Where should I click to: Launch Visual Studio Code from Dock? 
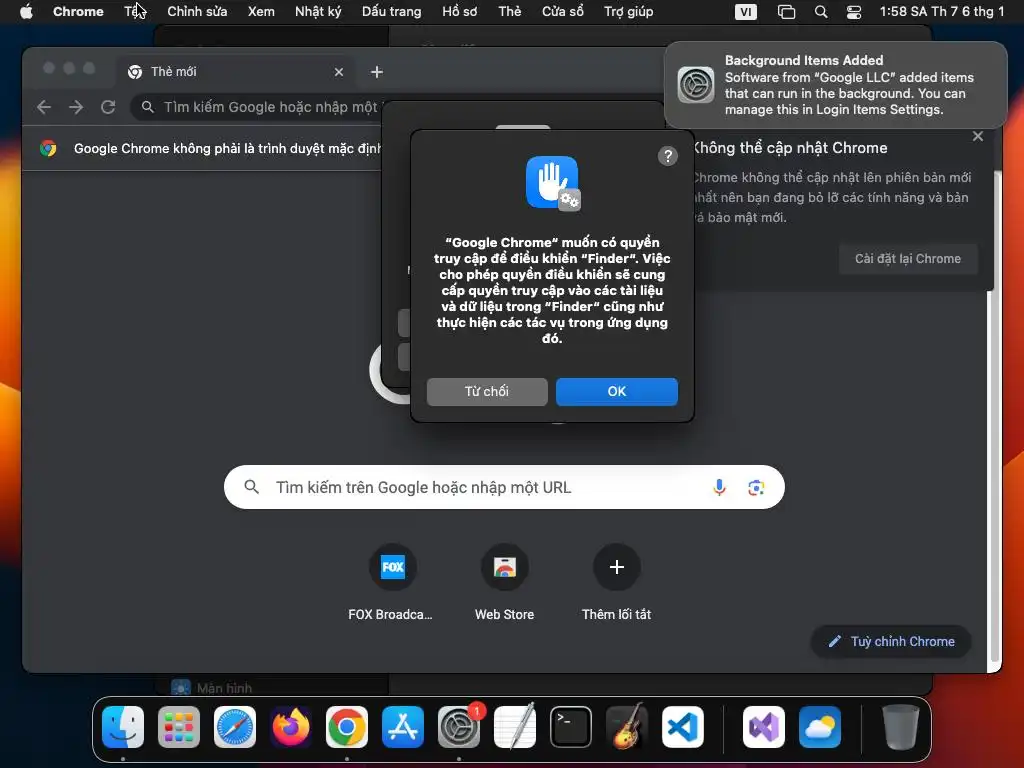pos(682,727)
